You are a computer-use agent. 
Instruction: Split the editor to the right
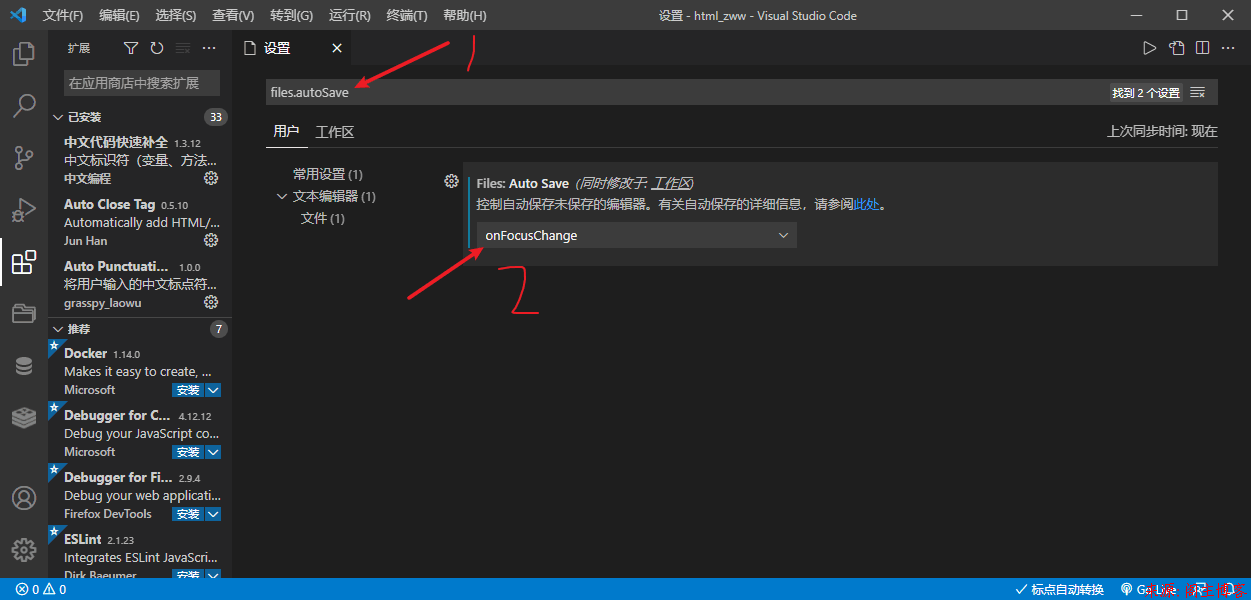pos(1203,48)
